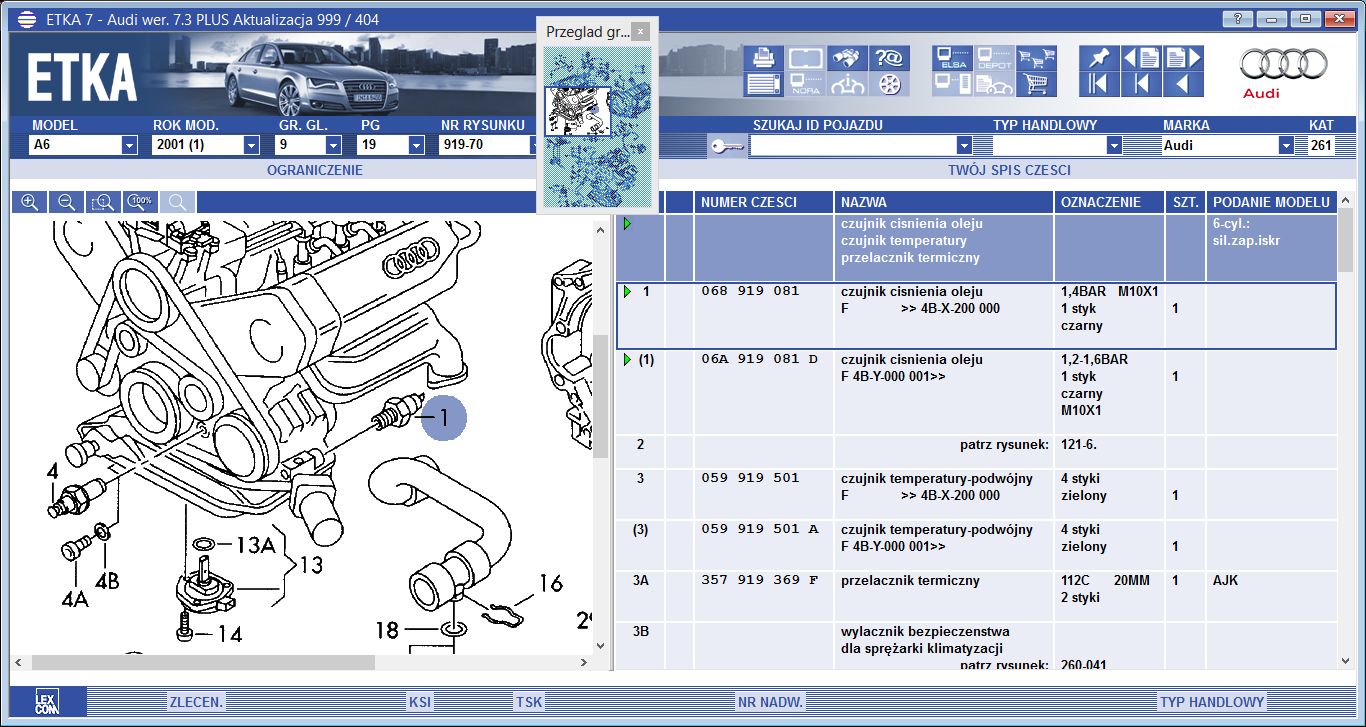Click the printer icon in the toolbar

click(763, 58)
